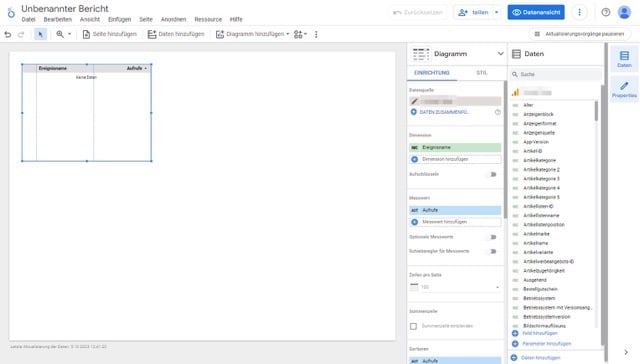Click the undo arrow in toolbar
Image resolution: width=640 pixels, height=364 pixels.
coord(8,35)
